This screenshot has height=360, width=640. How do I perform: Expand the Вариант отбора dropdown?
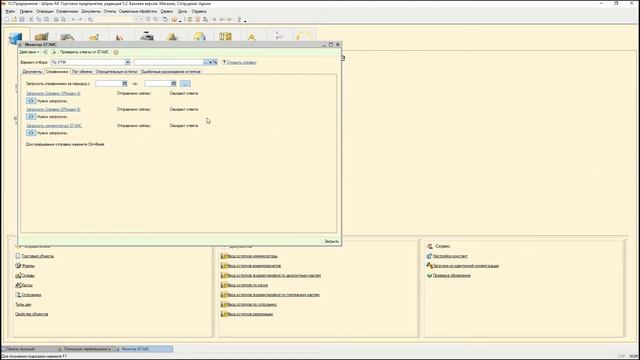128,62
